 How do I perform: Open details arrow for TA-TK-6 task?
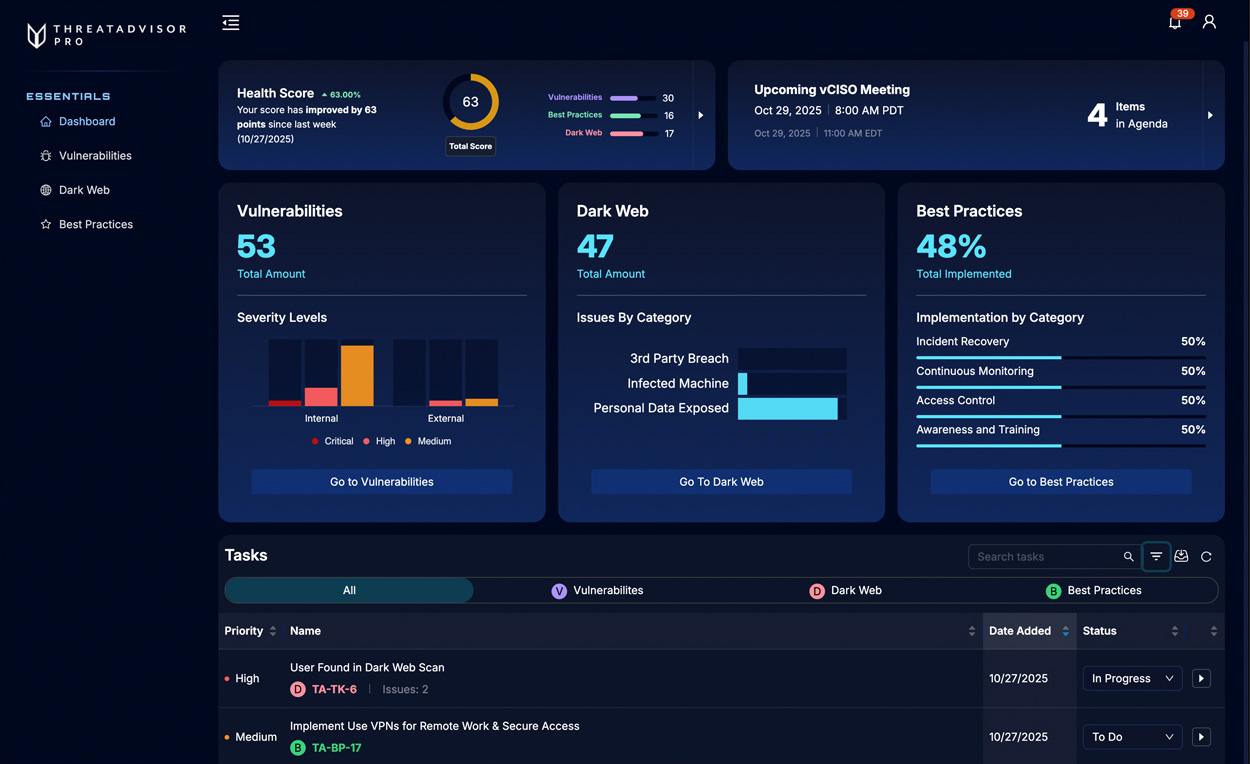pos(1201,678)
